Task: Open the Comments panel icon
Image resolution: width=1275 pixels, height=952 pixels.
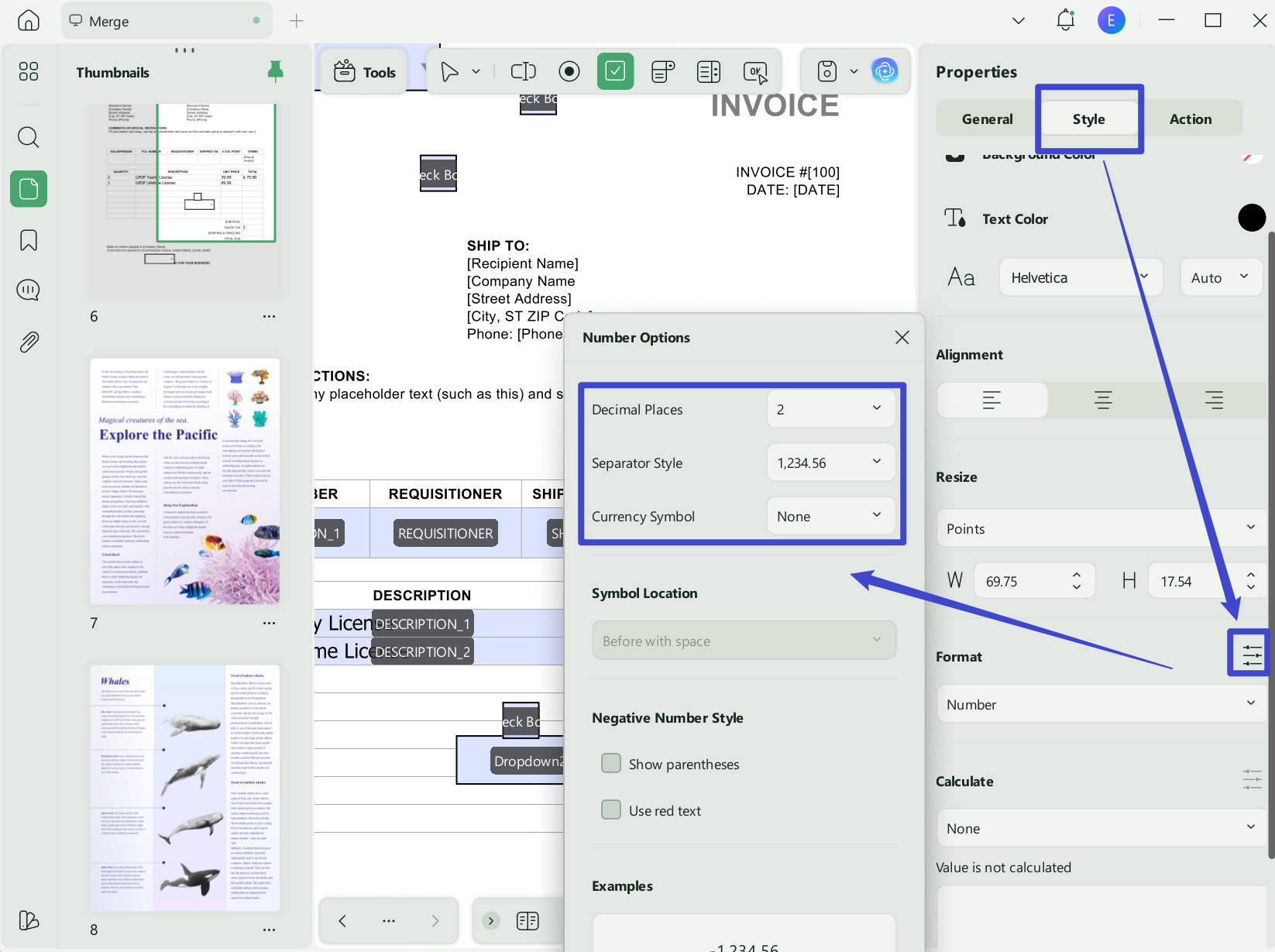Action: [29, 290]
